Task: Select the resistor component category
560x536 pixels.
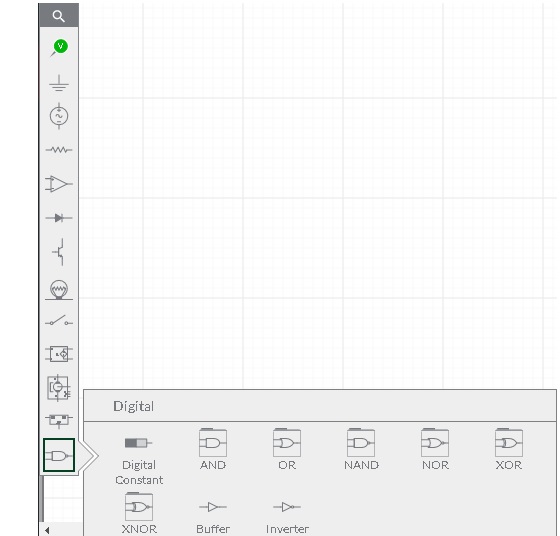Action: (x=59, y=150)
